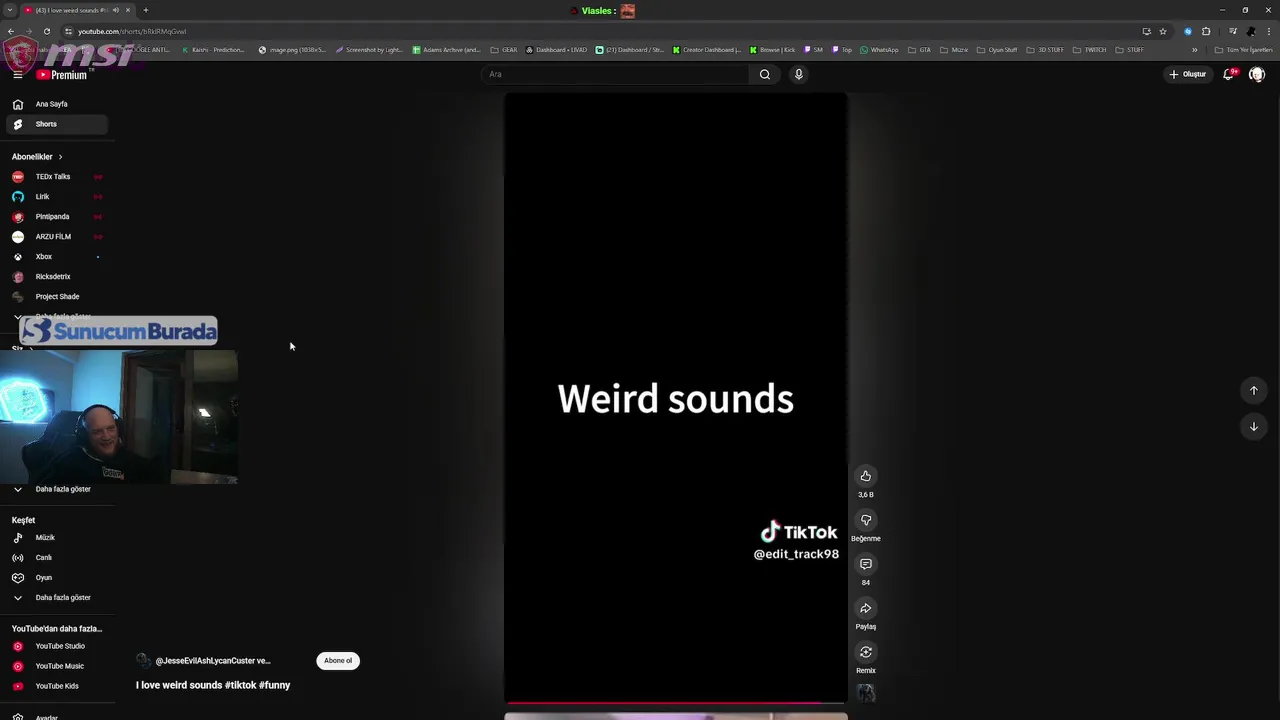Click the Shorts video progress bar
The image size is (1280, 720).
point(676,703)
